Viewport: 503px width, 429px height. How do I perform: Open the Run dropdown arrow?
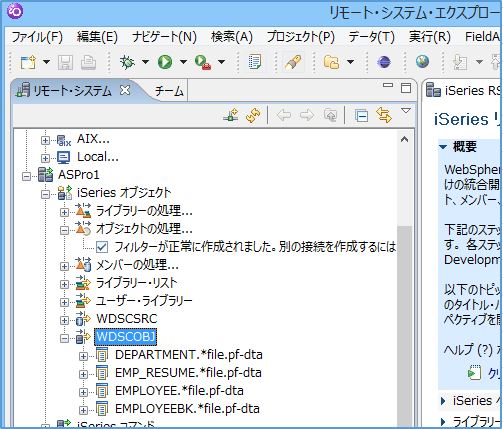(183, 62)
